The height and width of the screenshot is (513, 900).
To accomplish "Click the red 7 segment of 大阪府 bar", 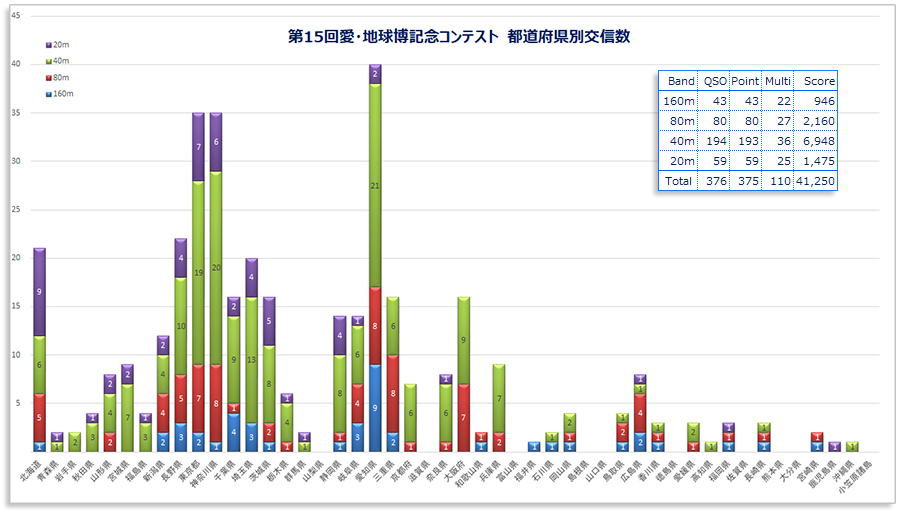I will click(463, 417).
